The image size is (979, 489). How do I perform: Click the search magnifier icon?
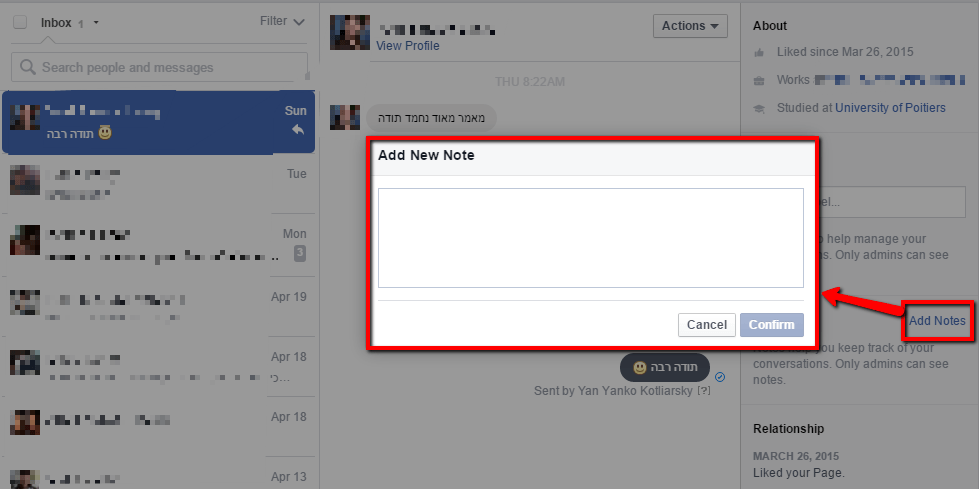27,67
